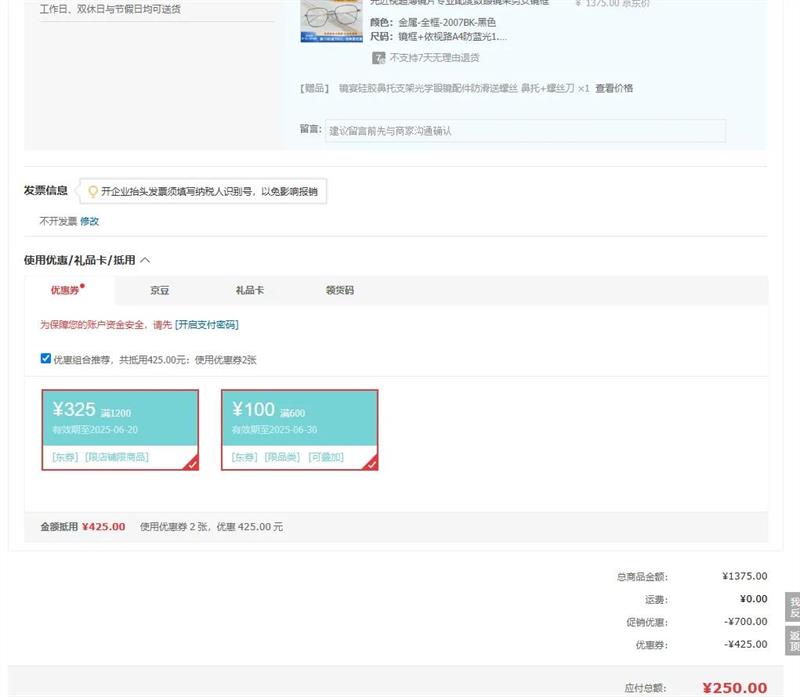Click the feedback side button on right edge
Screen dimensions: 800x697
(793, 607)
